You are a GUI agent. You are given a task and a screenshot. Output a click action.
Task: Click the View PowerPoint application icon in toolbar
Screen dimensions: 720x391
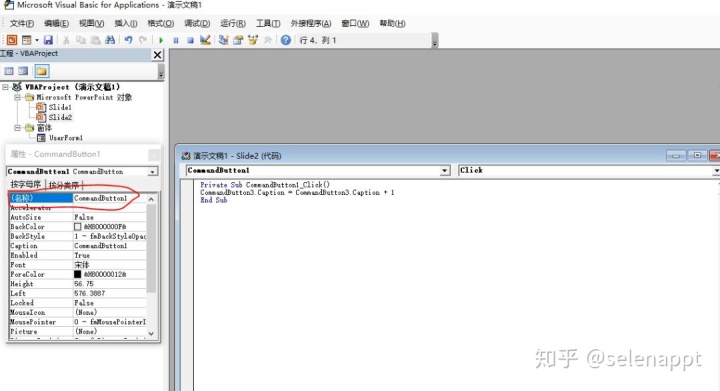point(11,40)
